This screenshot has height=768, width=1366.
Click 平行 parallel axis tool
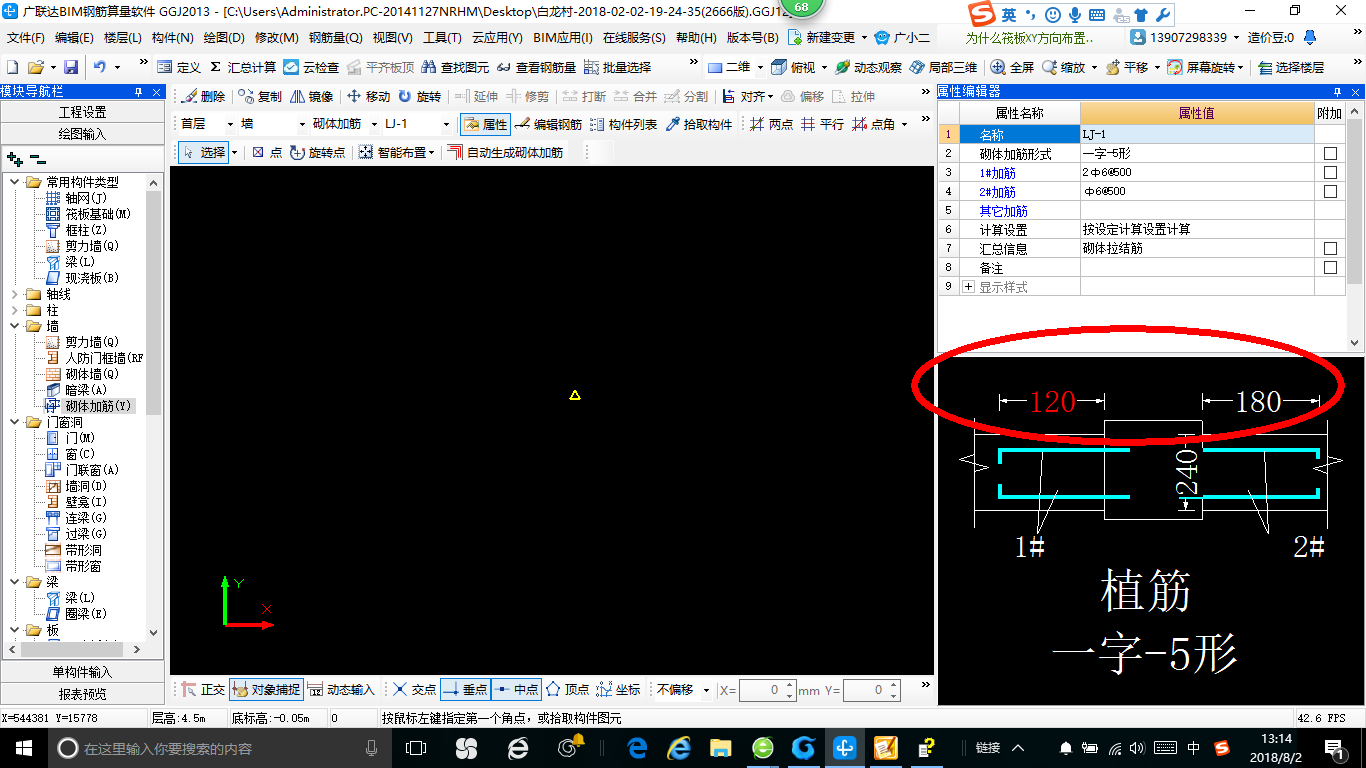click(822, 124)
